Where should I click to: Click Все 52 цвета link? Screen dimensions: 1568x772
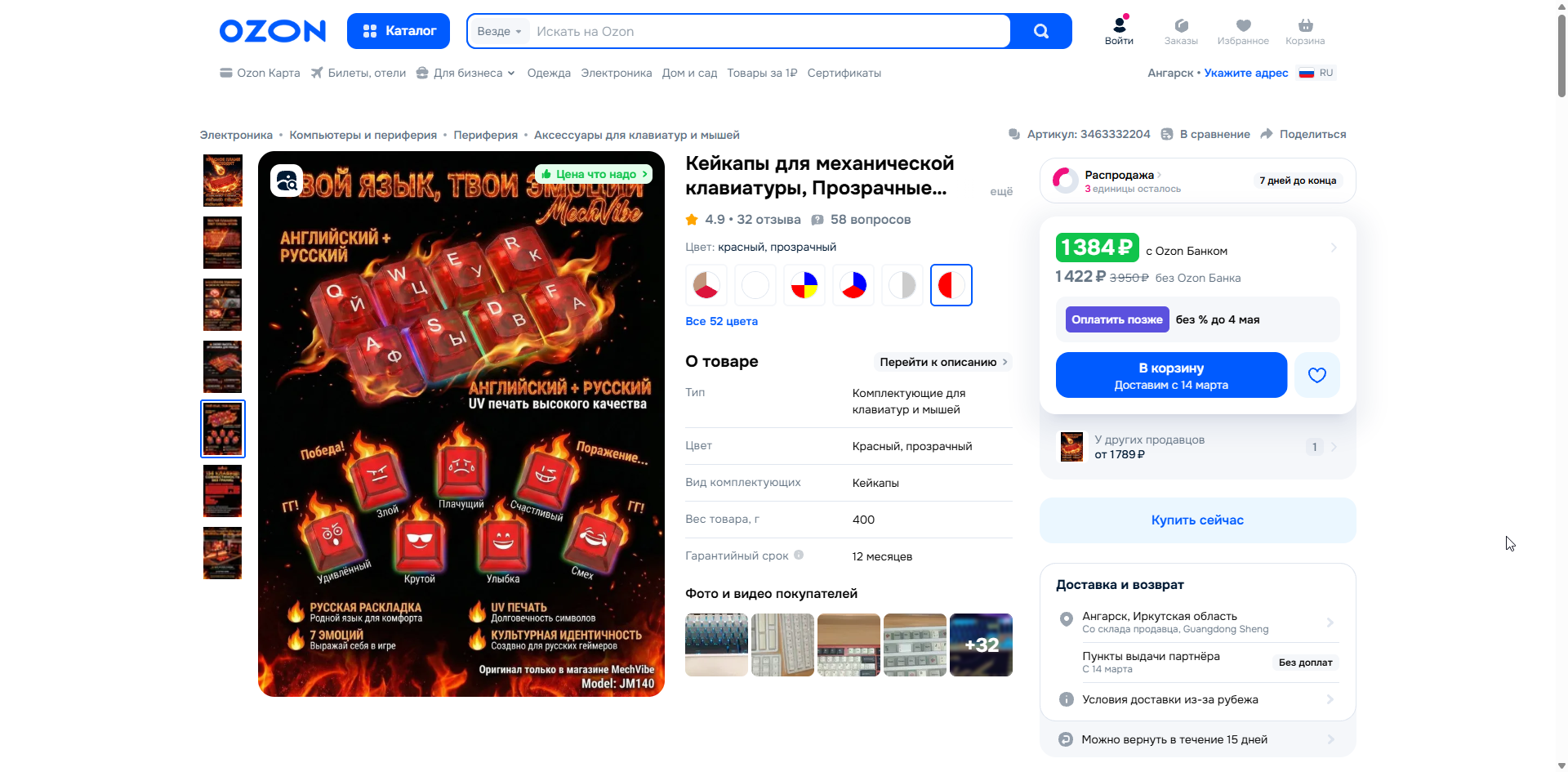coord(721,321)
